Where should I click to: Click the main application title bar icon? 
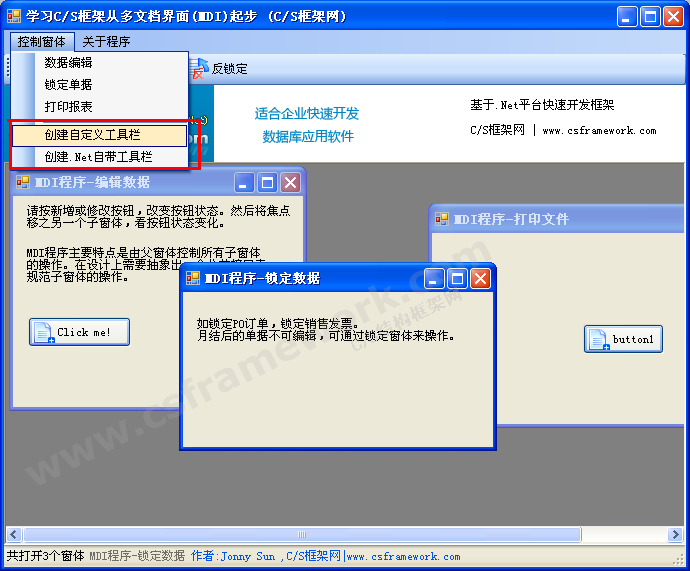tap(14, 16)
